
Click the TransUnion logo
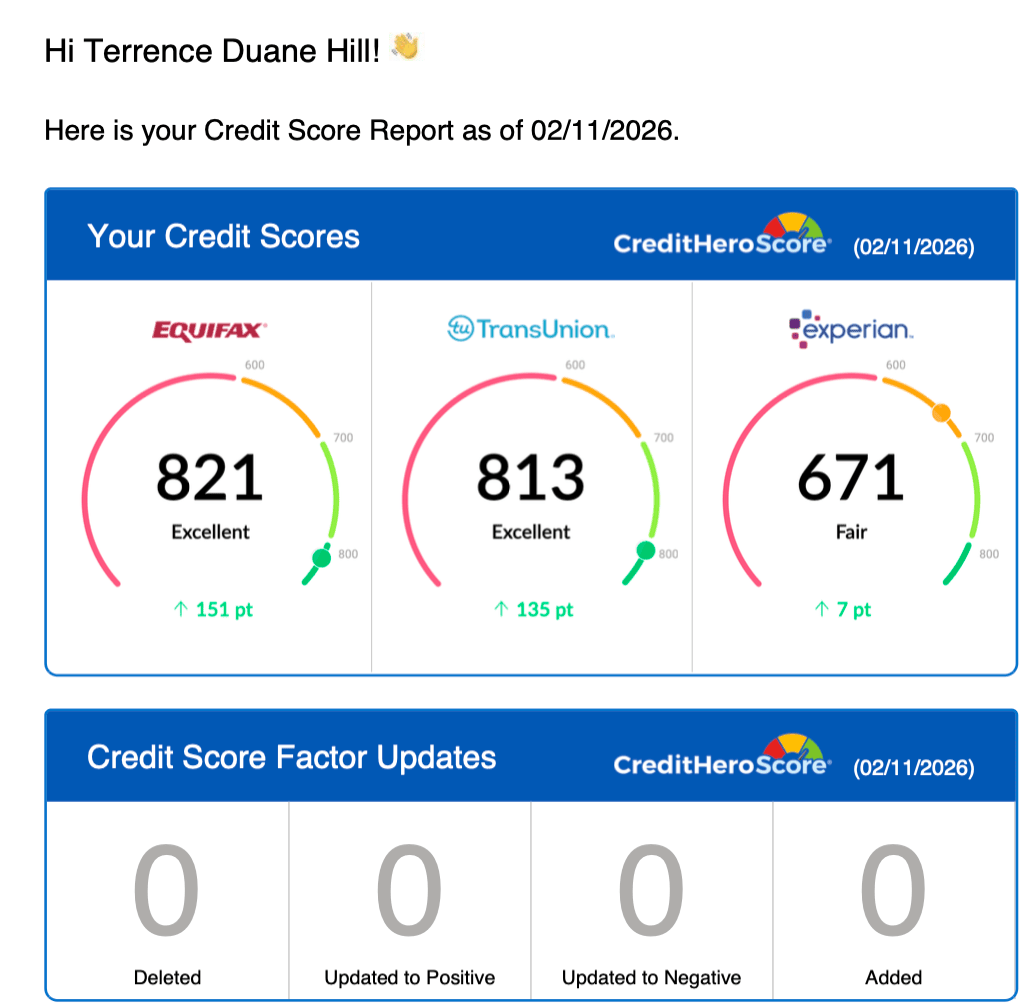point(531,329)
